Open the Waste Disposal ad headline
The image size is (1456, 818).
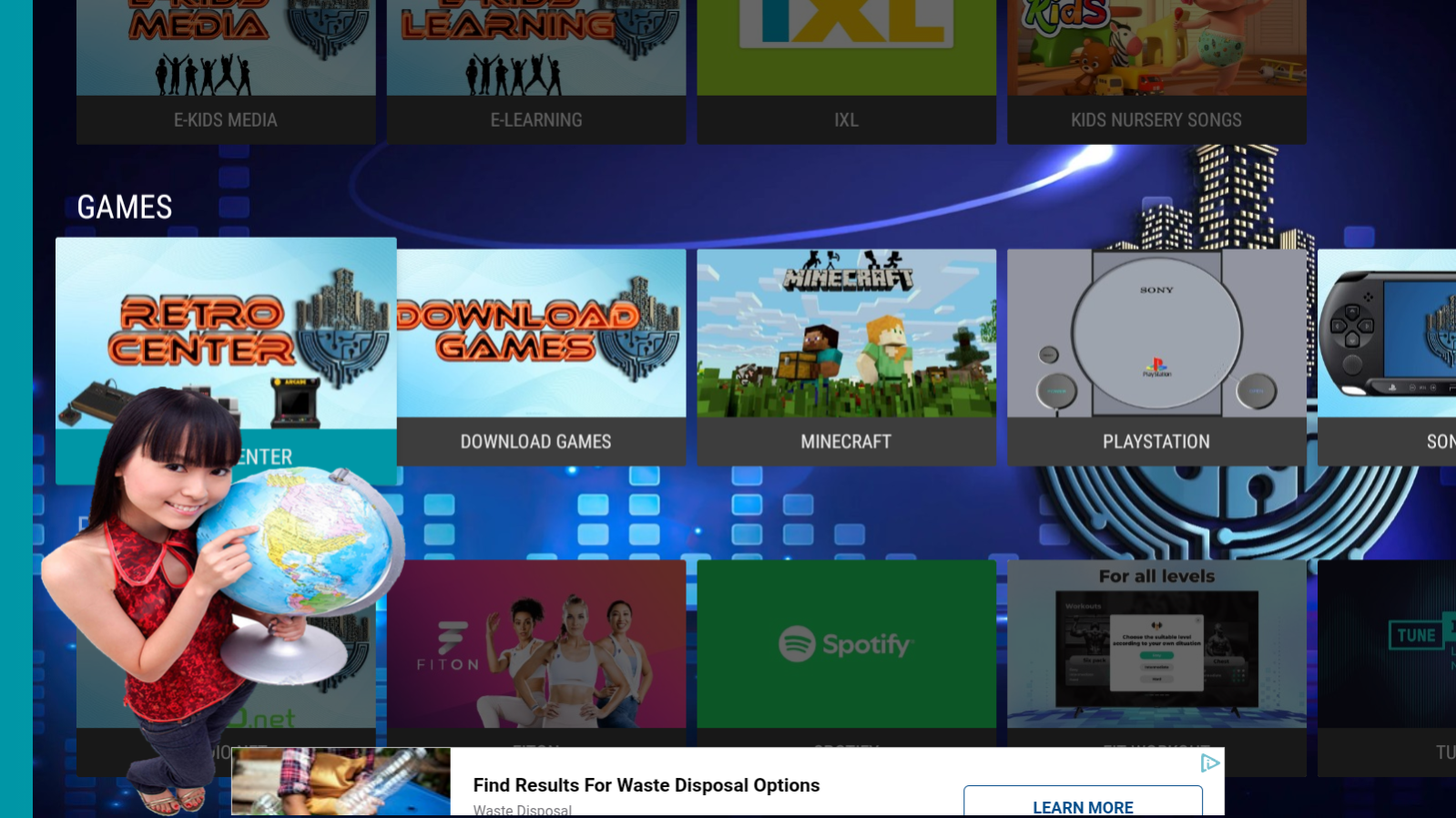647,785
